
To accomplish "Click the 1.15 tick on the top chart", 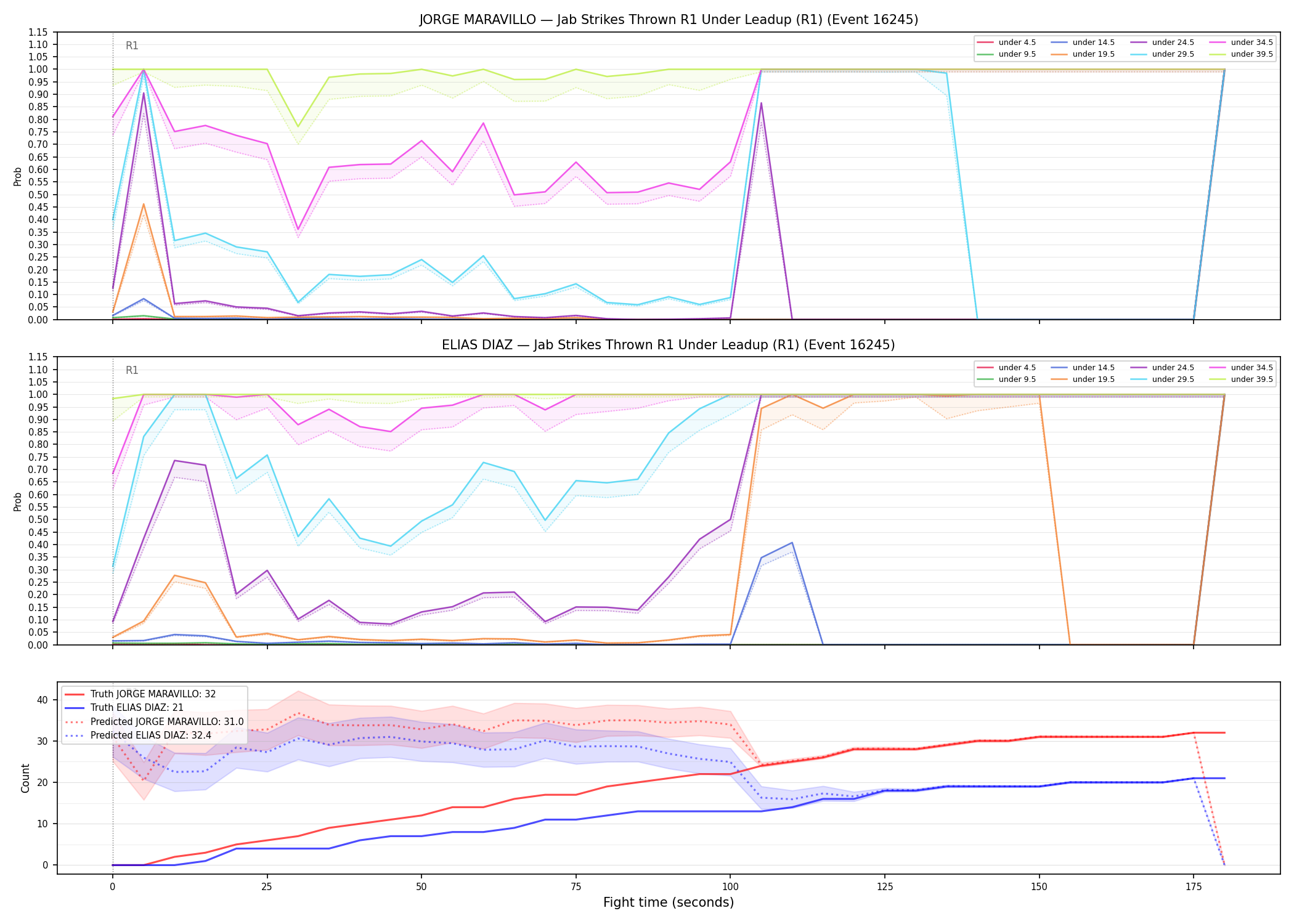I will (39, 32).
